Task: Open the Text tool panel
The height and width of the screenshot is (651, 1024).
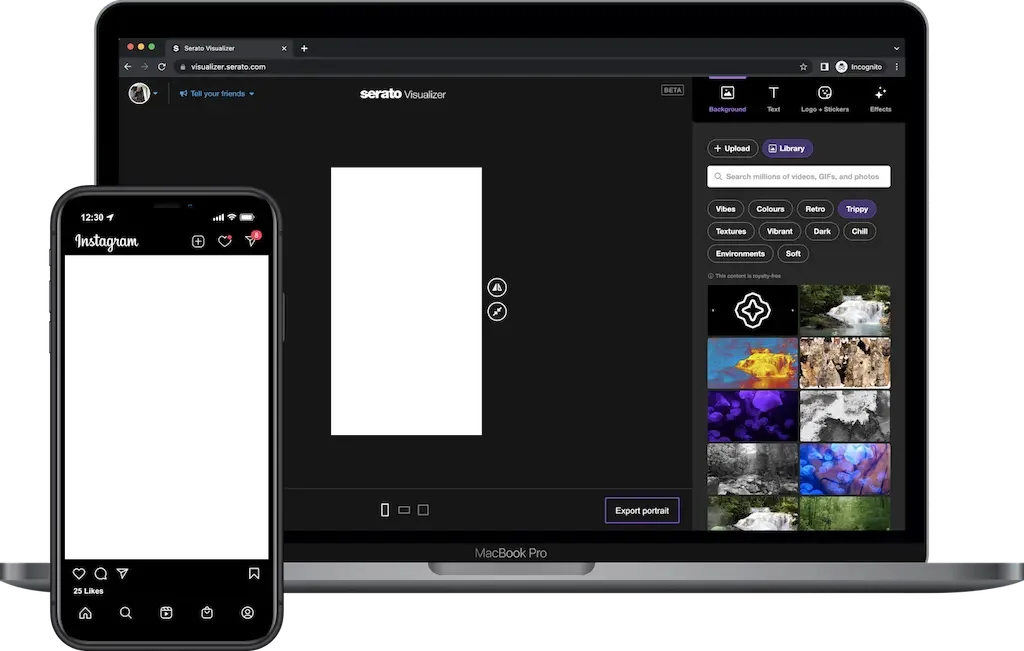Action: click(x=773, y=99)
